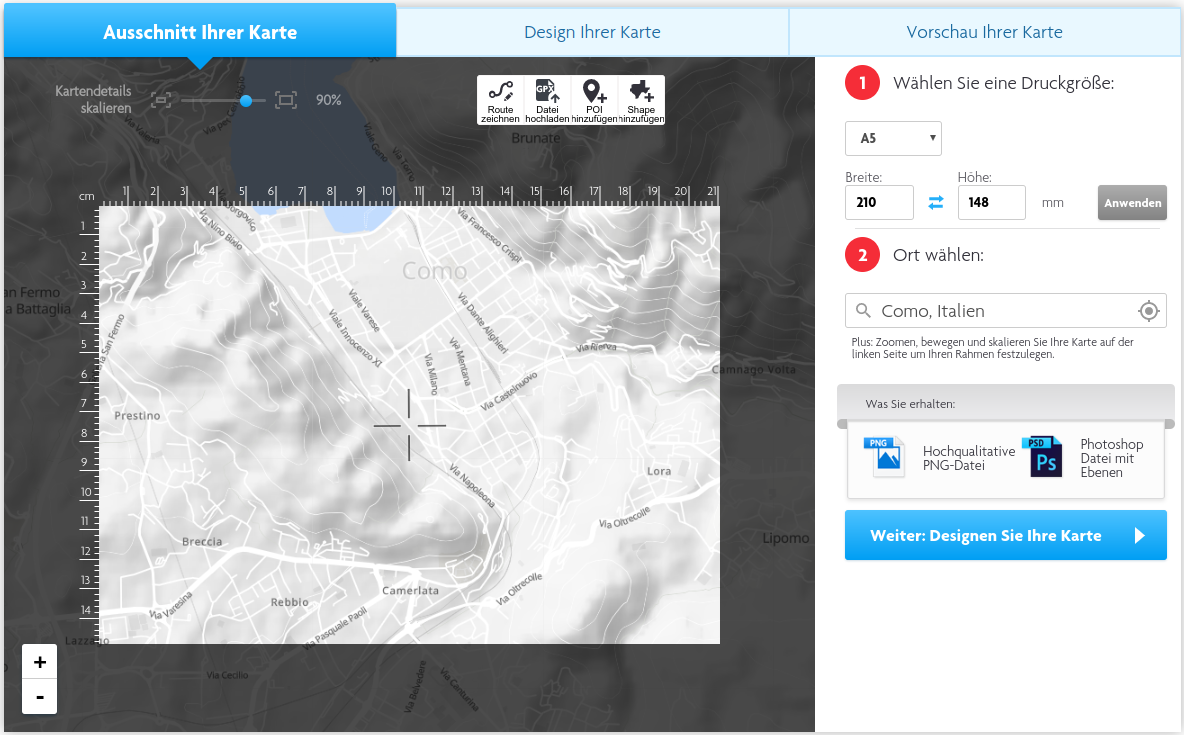The height and width of the screenshot is (735, 1184).
Task: Zoom in the map with plus
Action: click(40, 662)
